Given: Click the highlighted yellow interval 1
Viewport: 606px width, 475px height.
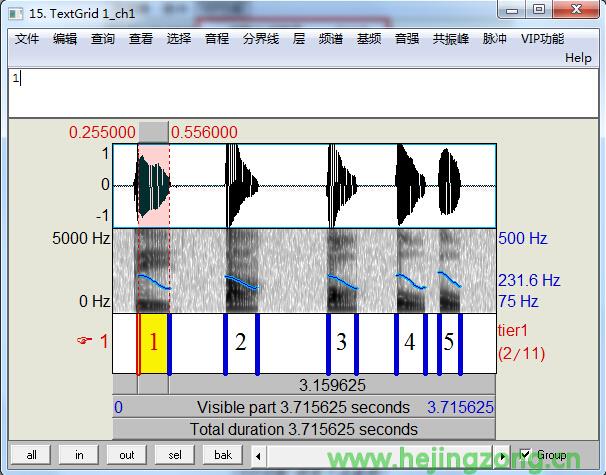Looking at the screenshot, I should click(153, 343).
